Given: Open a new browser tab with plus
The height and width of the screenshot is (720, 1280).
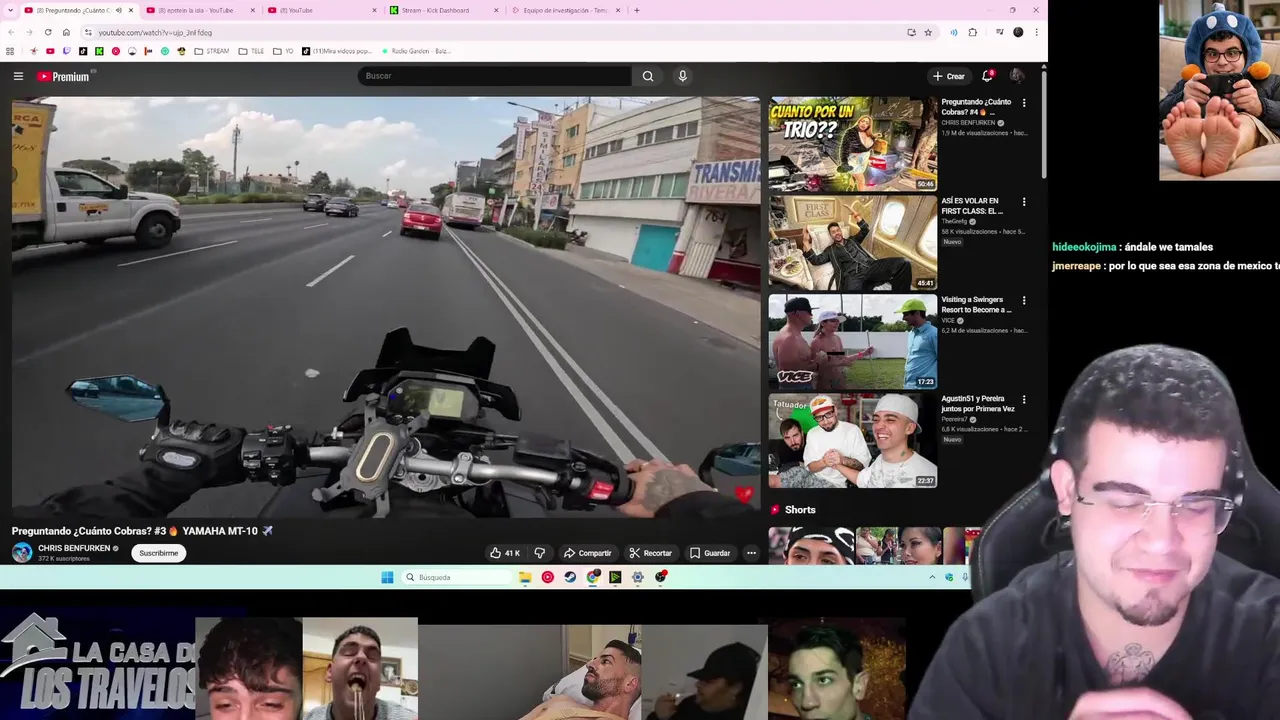Looking at the screenshot, I should pyautogui.click(x=636, y=10).
